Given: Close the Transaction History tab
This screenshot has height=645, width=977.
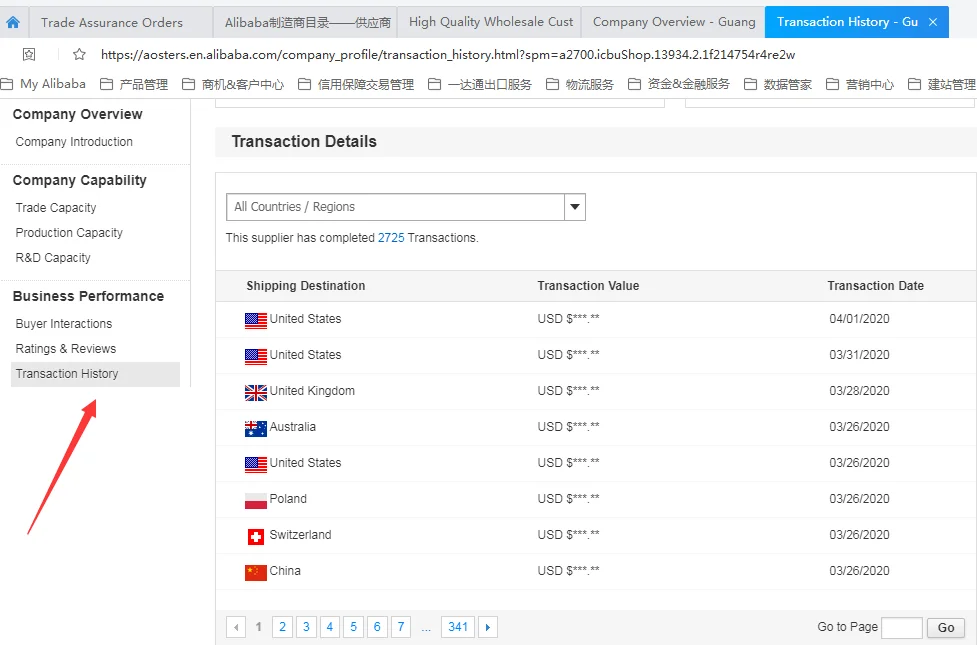Looking at the screenshot, I should pyautogui.click(x=933, y=22).
